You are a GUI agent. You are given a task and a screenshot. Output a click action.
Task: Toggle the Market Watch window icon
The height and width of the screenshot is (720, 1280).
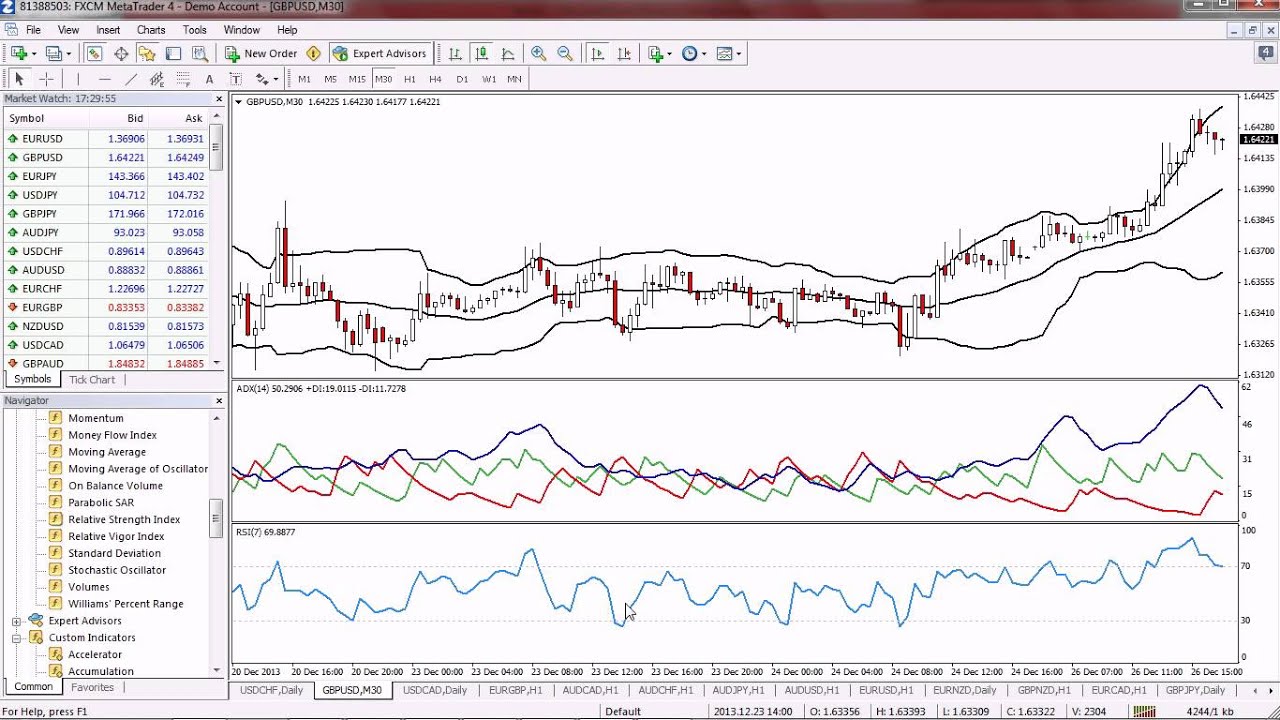coord(95,54)
